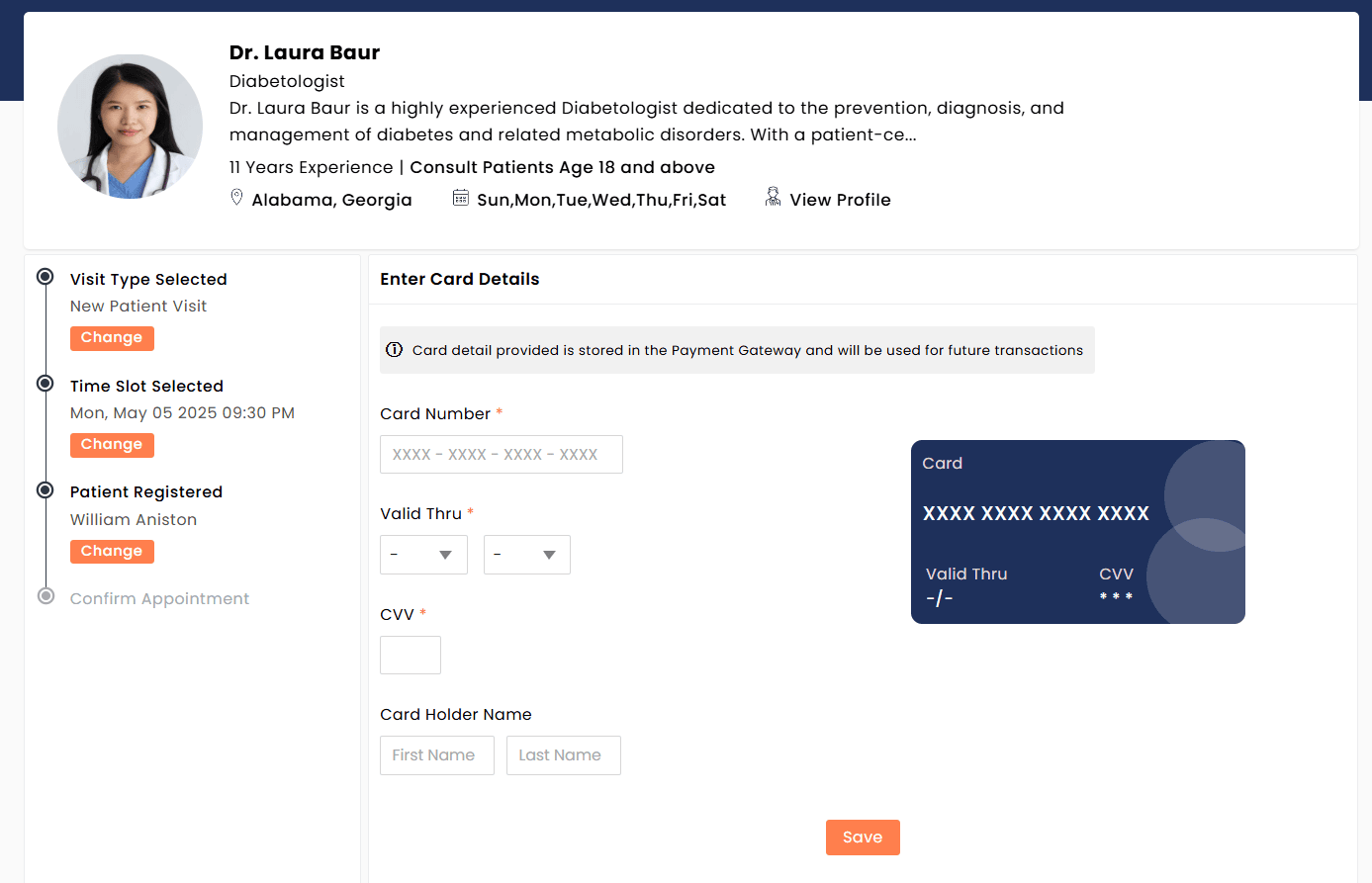Change the selected time slot
1372x883 pixels.
(x=112, y=444)
